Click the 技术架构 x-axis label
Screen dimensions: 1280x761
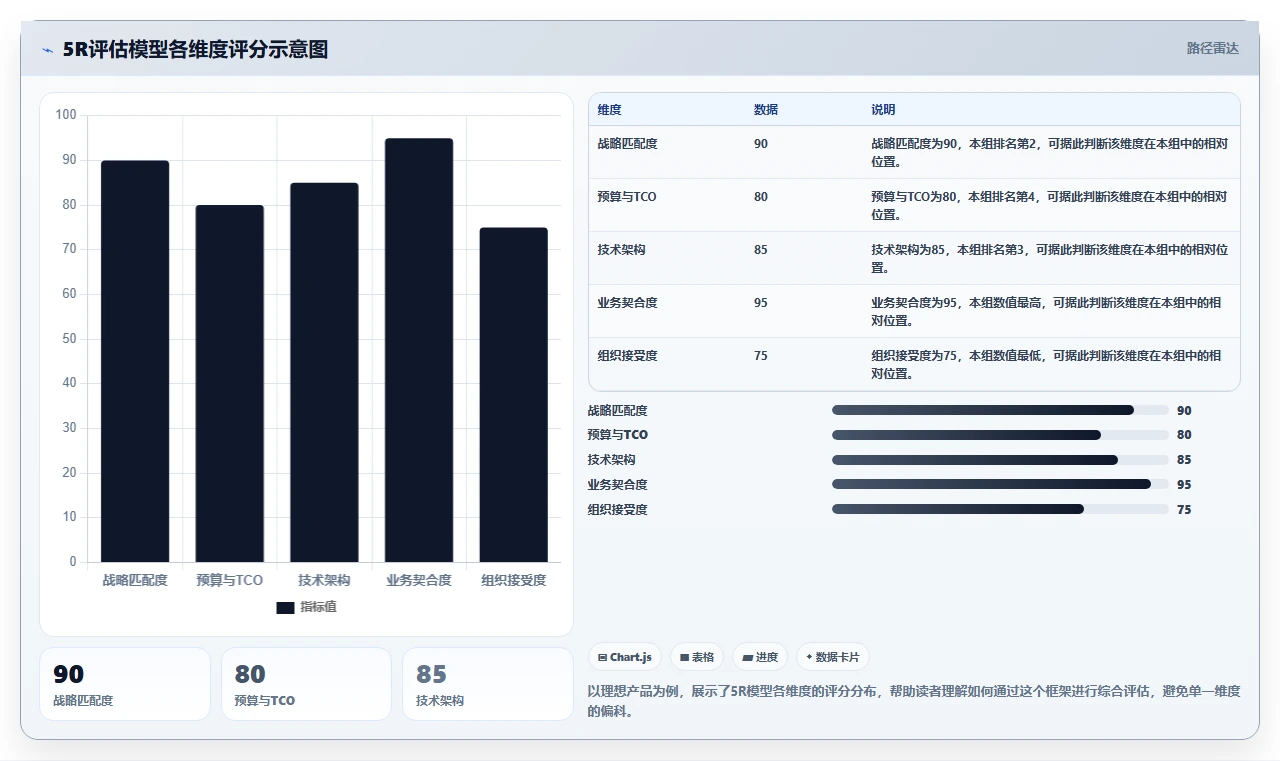[324, 580]
